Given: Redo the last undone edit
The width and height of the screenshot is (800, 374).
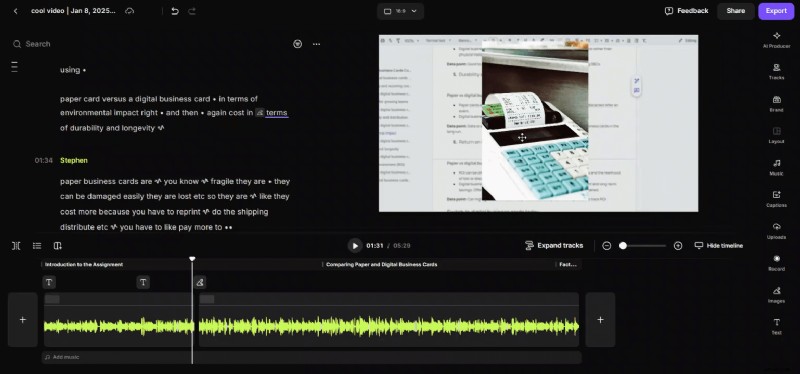Looking at the screenshot, I should (x=192, y=11).
